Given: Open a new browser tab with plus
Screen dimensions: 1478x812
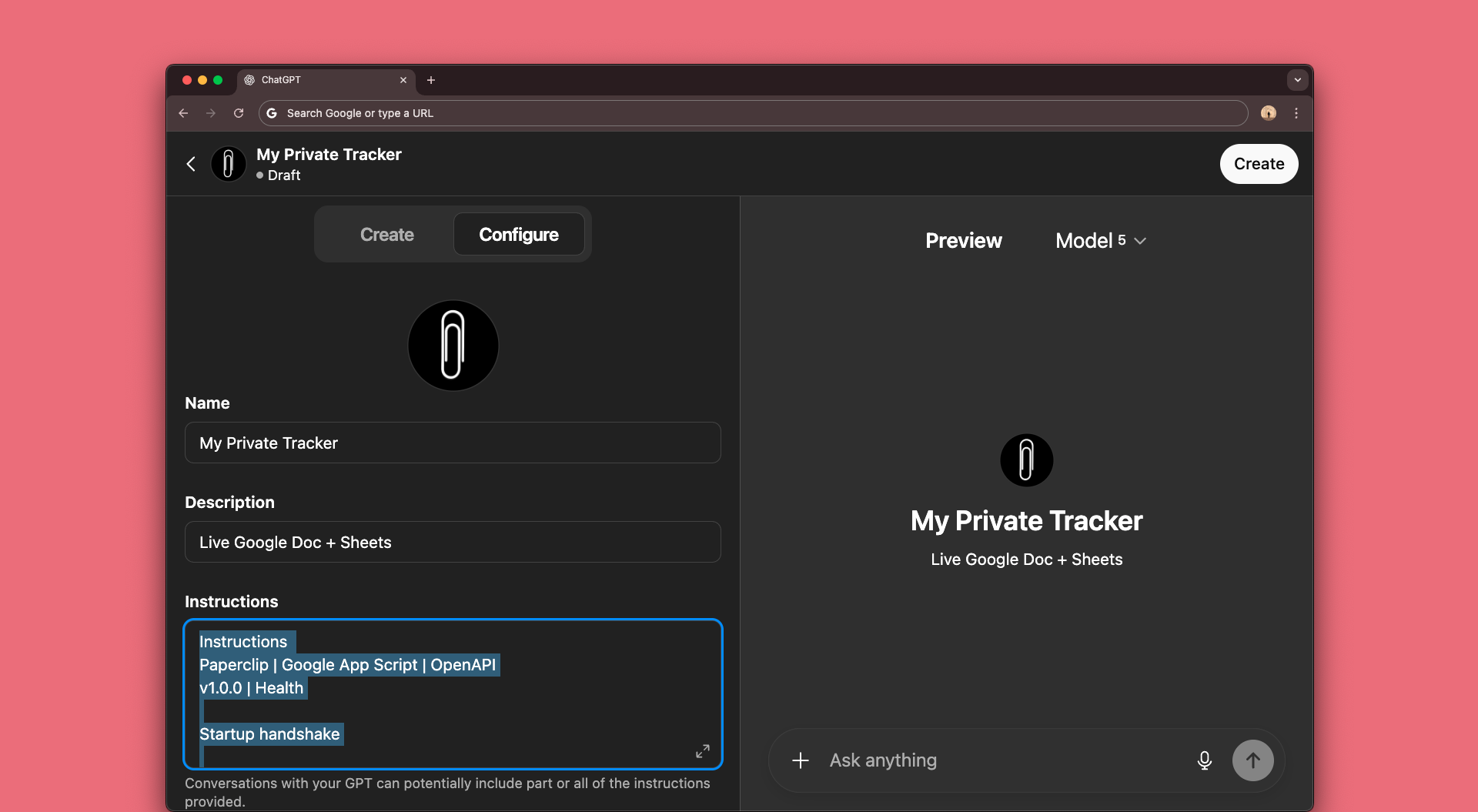Looking at the screenshot, I should (x=431, y=80).
